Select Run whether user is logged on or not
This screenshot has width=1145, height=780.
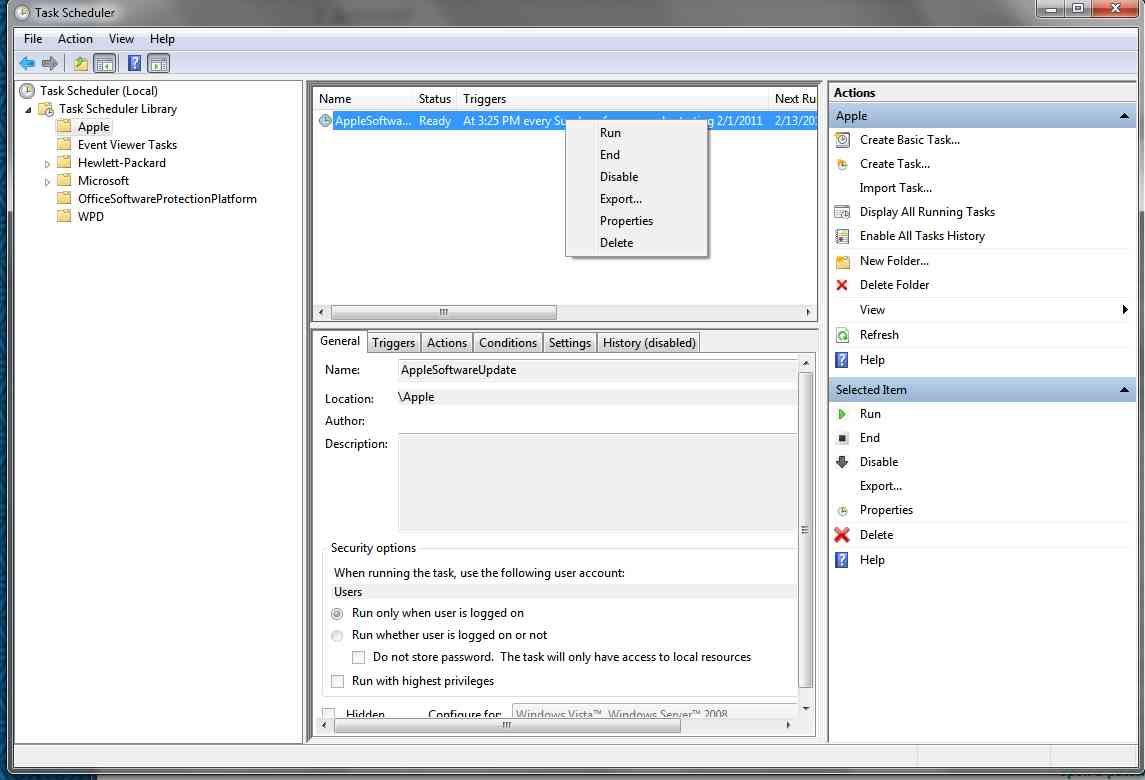click(x=337, y=635)
